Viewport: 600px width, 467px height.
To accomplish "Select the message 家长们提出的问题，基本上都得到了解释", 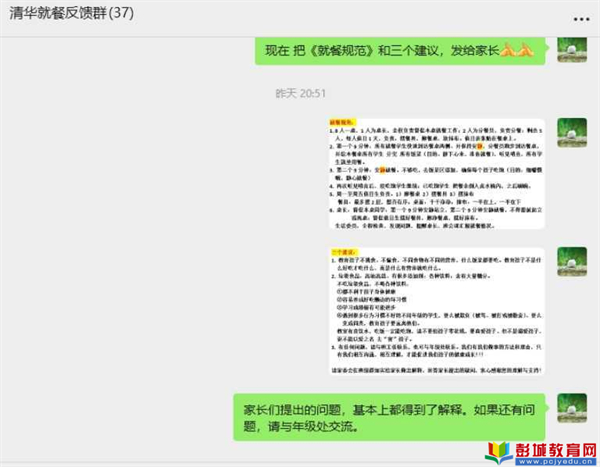I will click(x=389, y=417).
